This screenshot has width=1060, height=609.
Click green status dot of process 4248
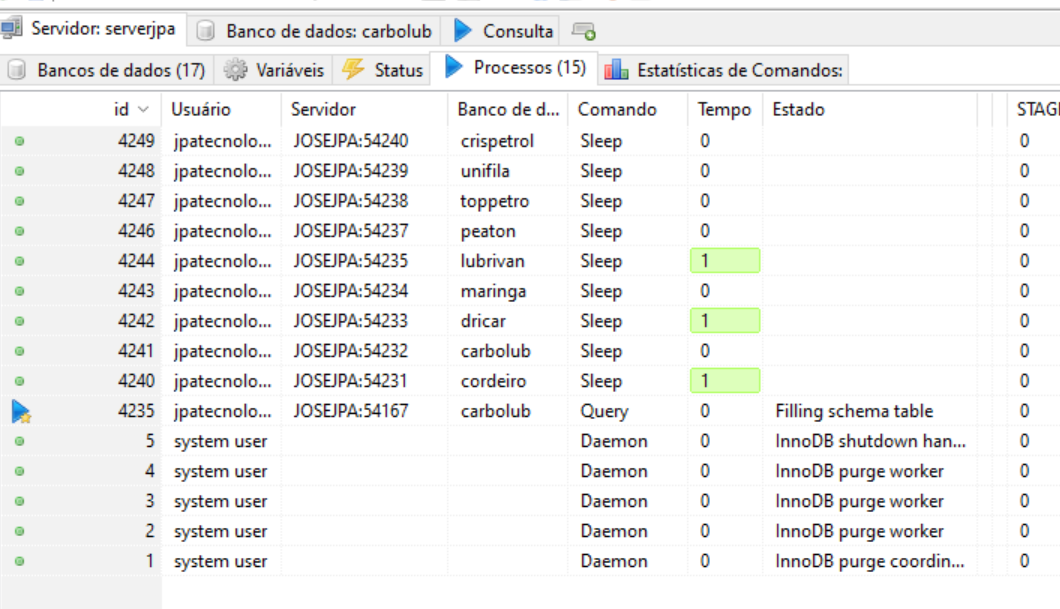(x=20, y=171)
